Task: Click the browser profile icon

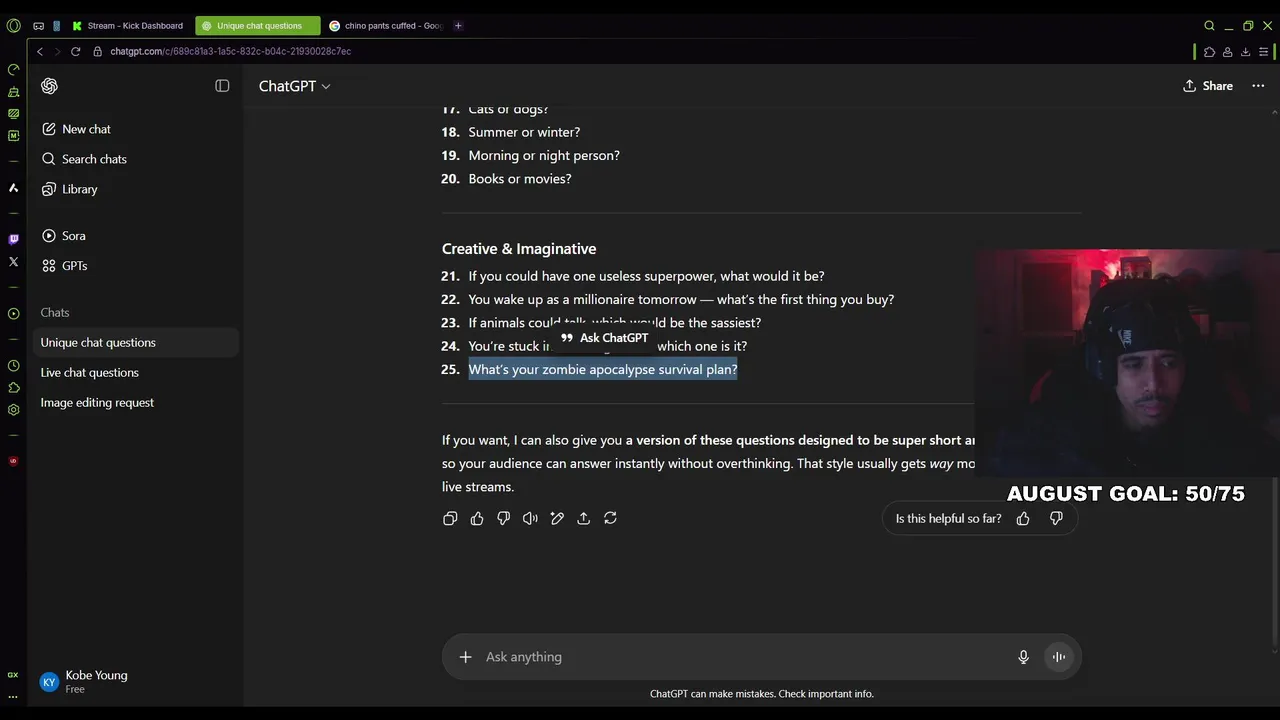Action: (1227, 51)
